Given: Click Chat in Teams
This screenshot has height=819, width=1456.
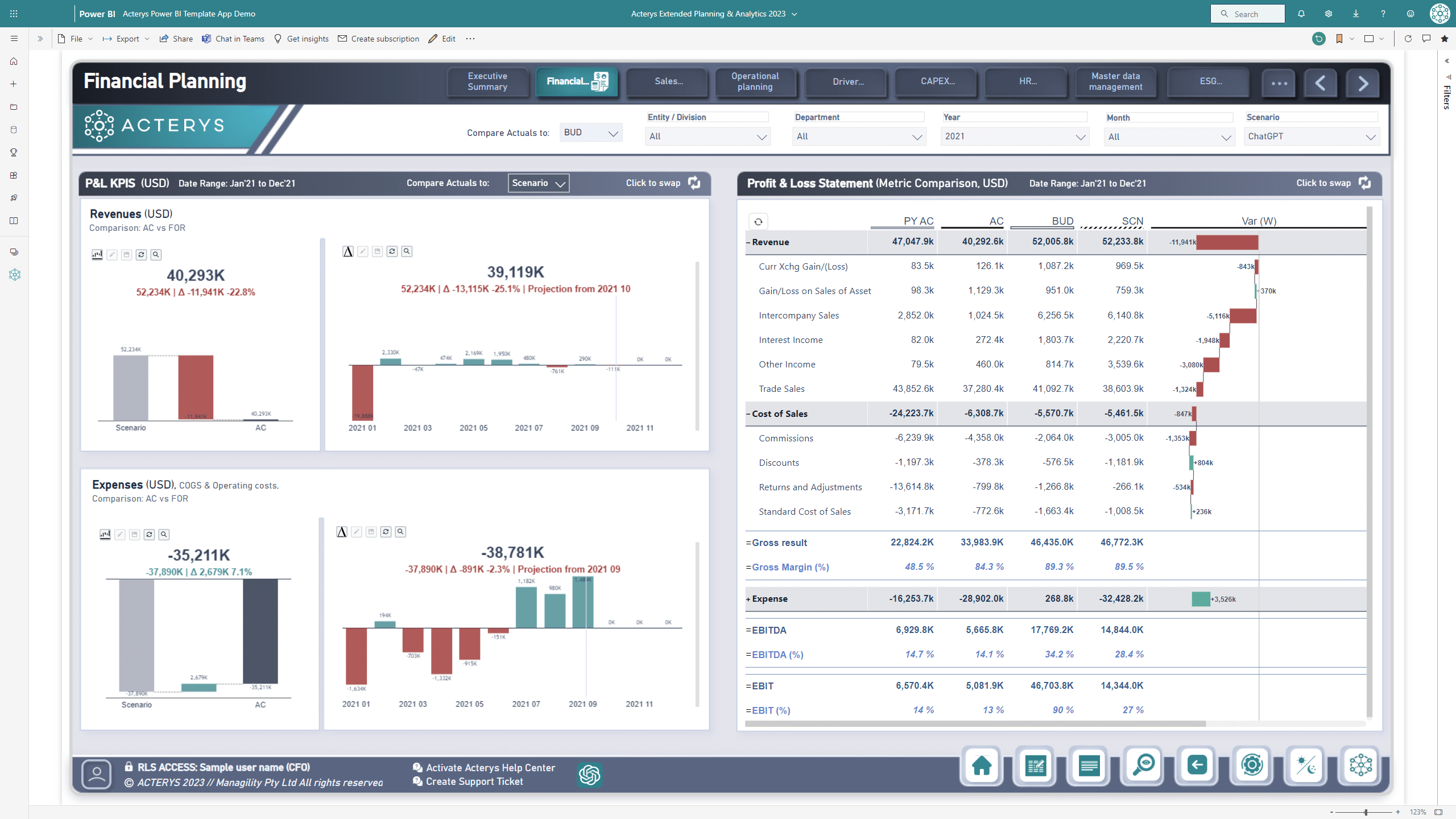Looking at the screenshot, I should (233, 39).
